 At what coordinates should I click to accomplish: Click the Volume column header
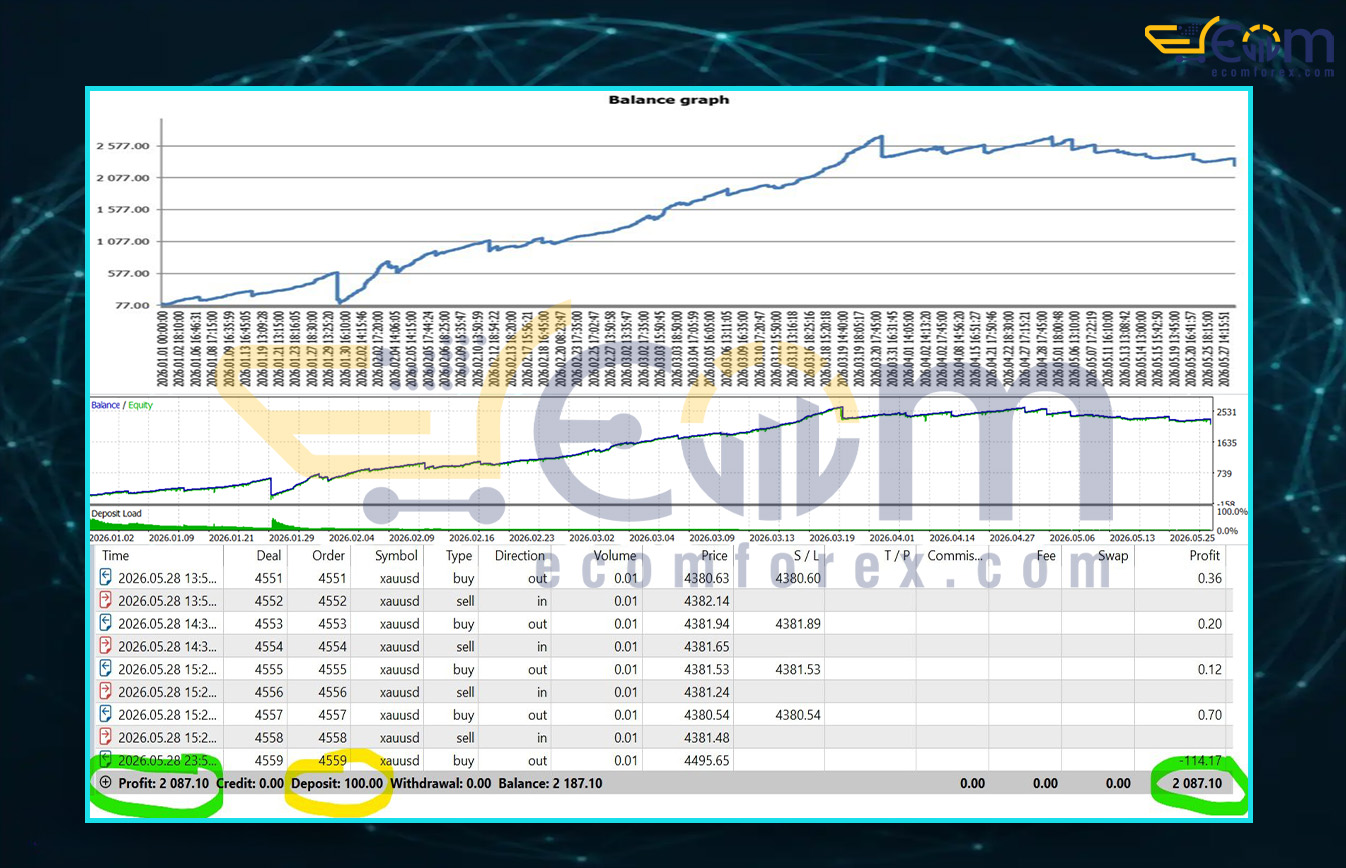615,555
